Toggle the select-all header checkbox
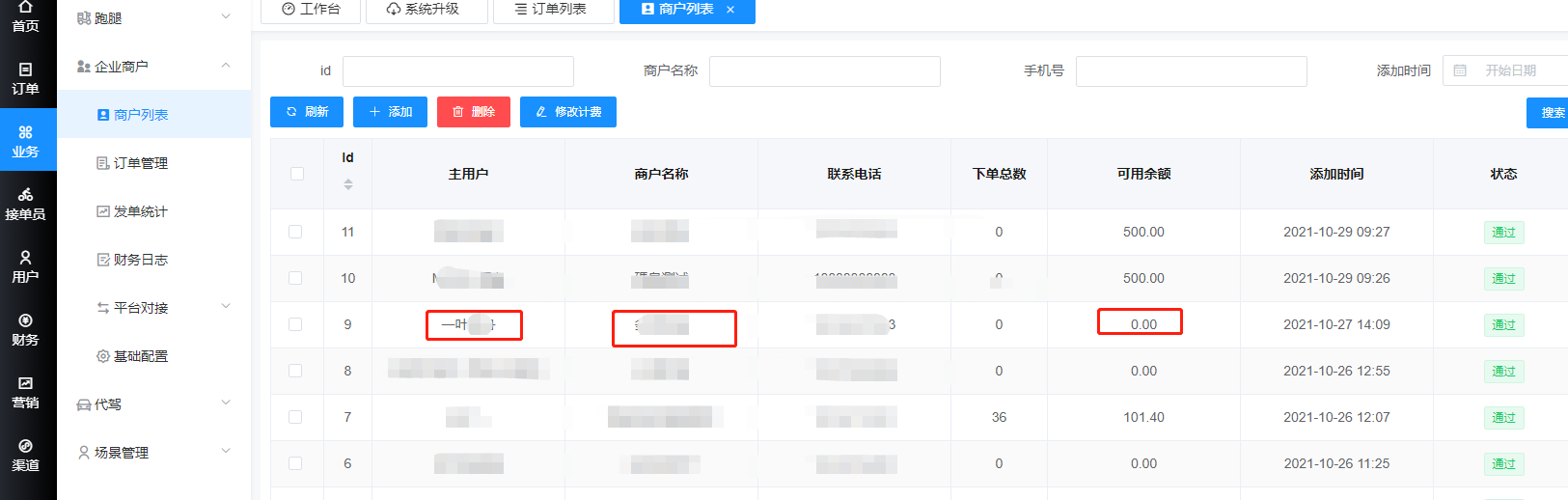1568x500 pixels. [297, 174]
